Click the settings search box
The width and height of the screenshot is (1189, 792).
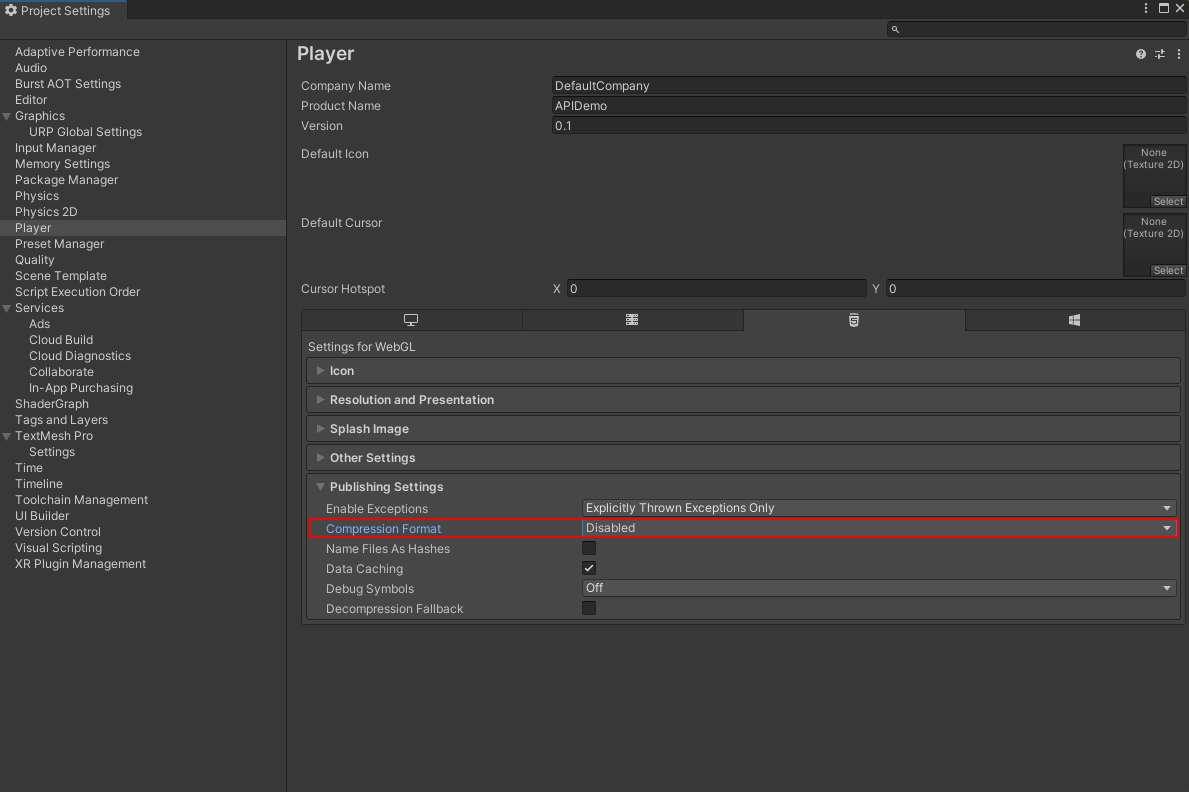(x=1035, y=29)
